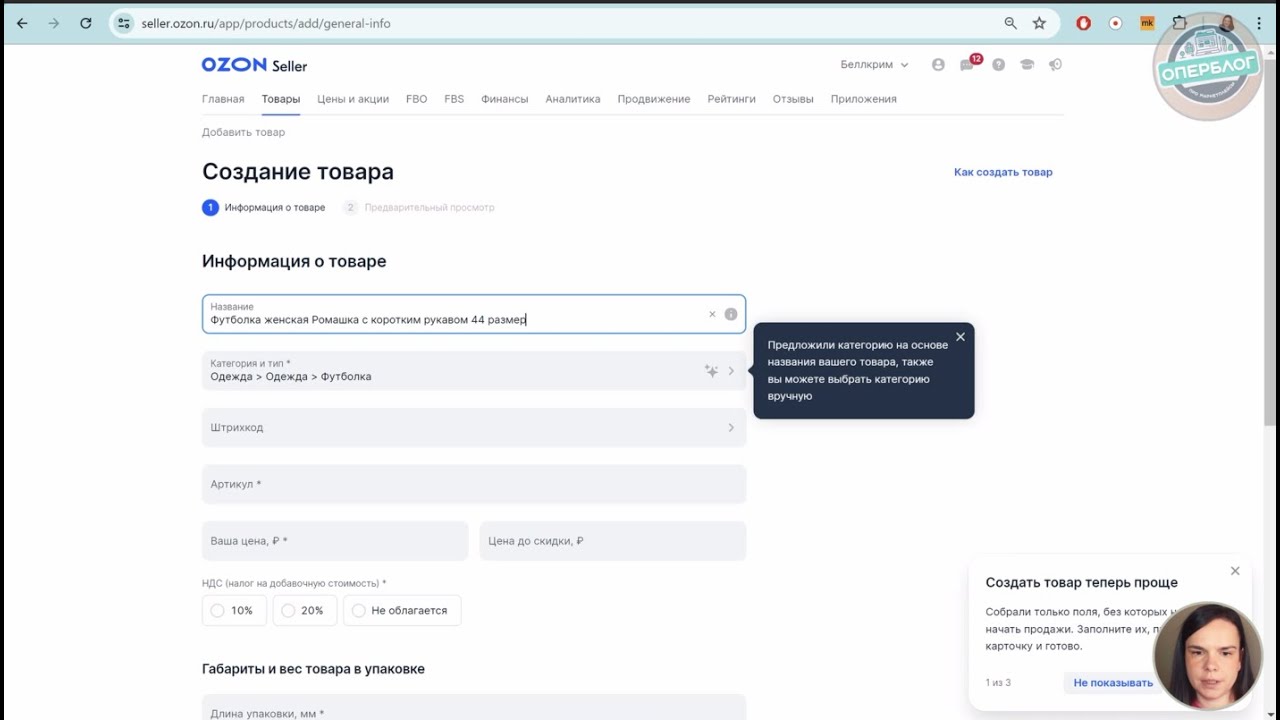Switch to the FBO tab

click(416, 99)
